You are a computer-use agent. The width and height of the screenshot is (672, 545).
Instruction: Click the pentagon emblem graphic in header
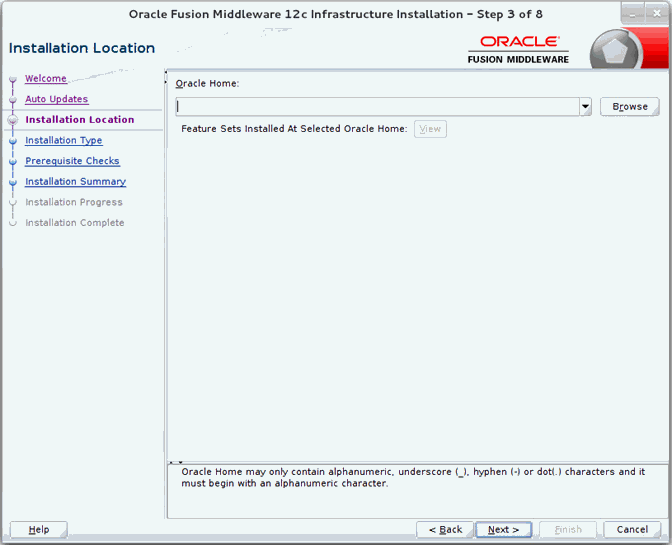[615, 51]
